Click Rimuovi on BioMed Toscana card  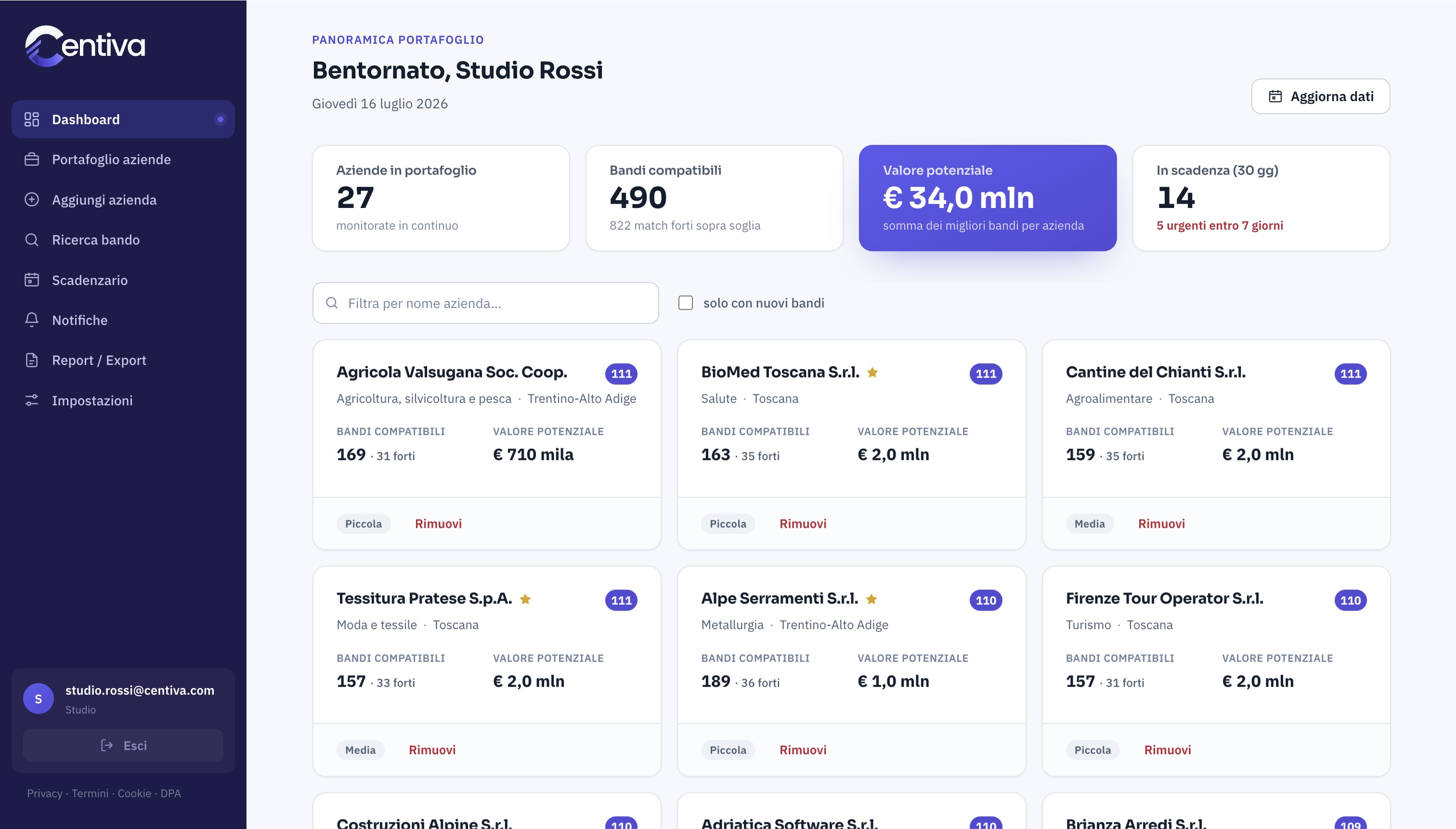pyautogui.click(x=803, y=524)
